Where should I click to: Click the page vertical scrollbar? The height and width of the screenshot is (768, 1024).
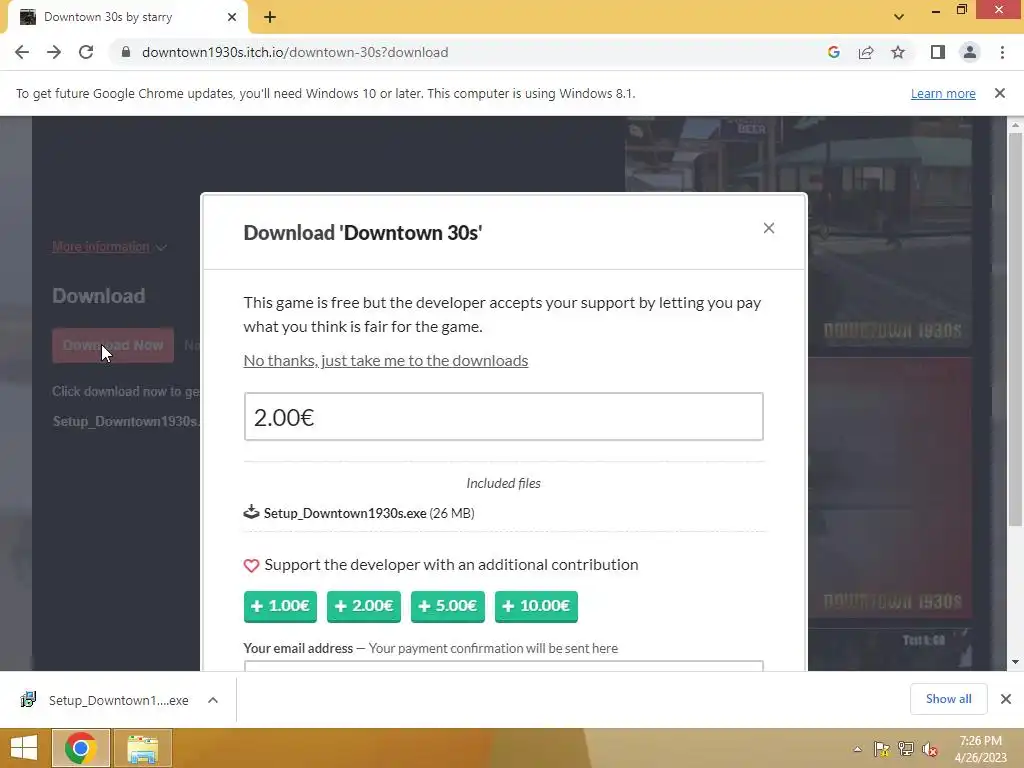(x=1015, y=330)
